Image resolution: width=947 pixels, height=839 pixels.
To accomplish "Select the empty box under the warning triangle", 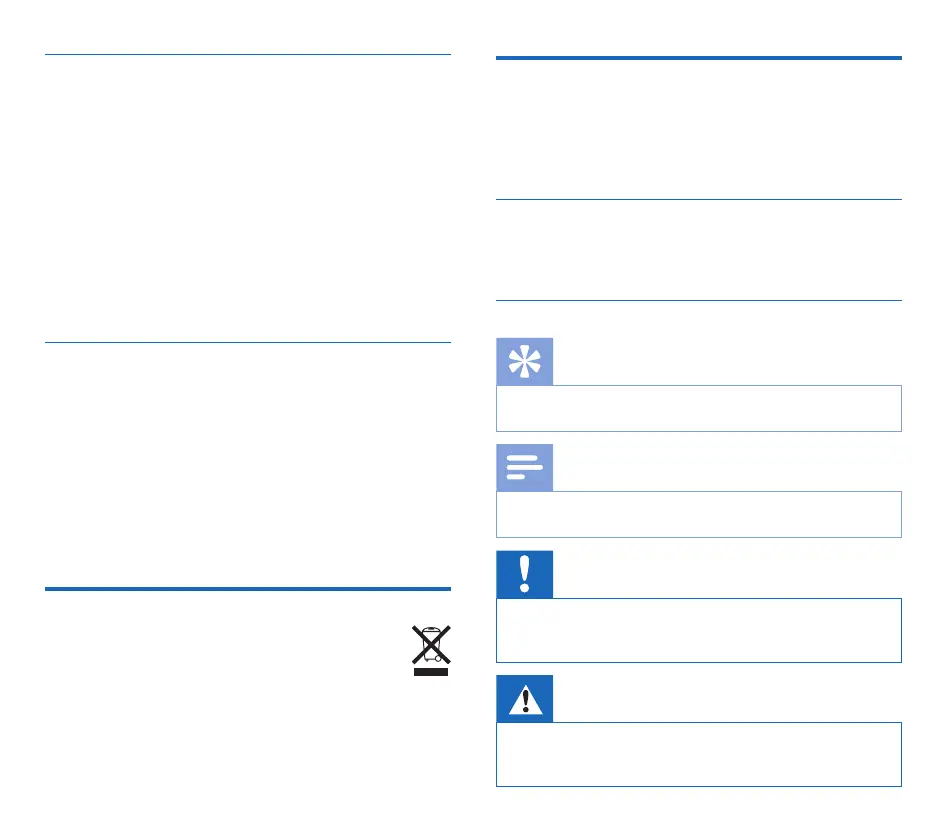I will [x=698, y=754].
